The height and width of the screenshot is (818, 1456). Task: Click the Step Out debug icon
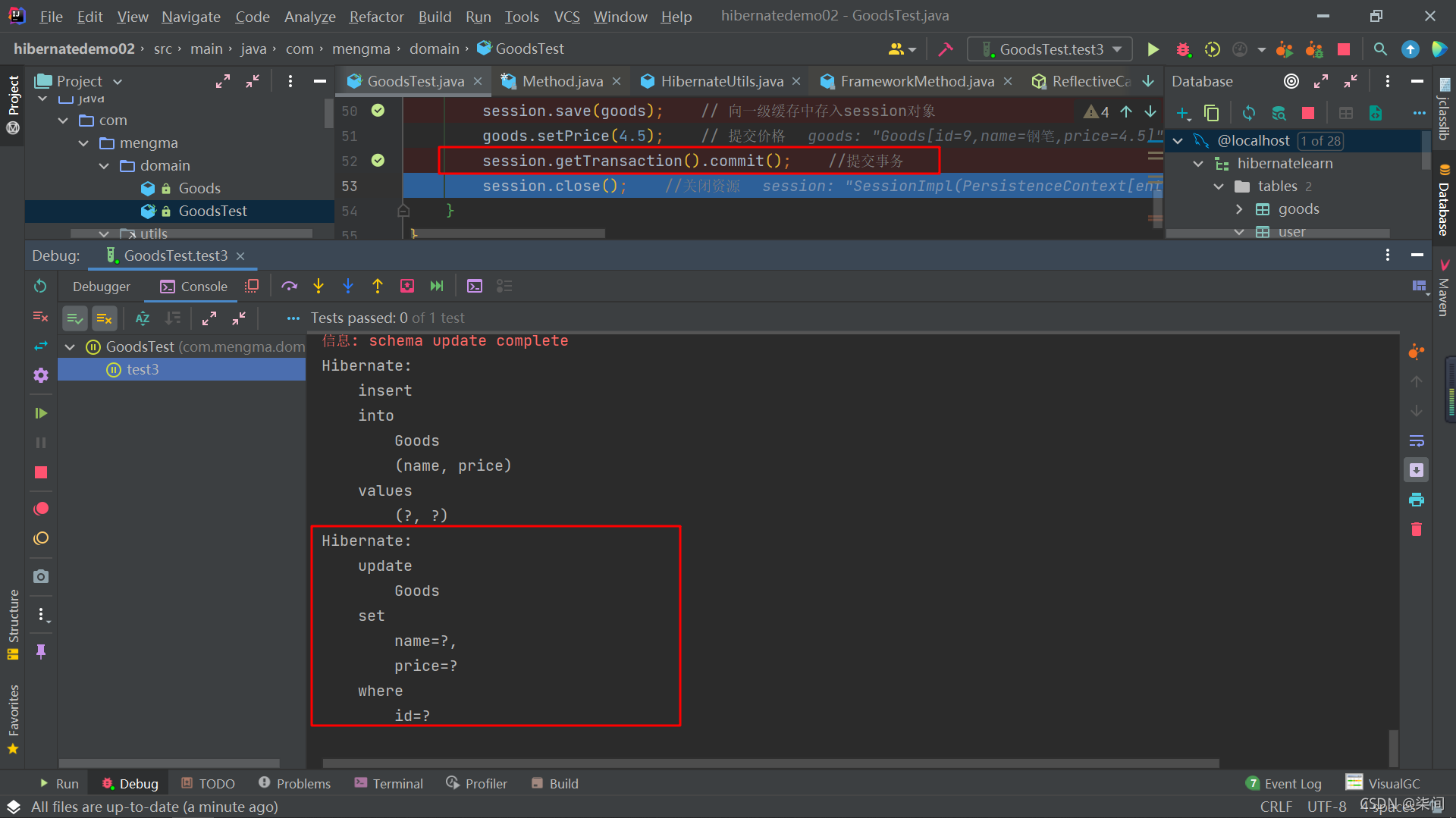click(x=378, y=286)
